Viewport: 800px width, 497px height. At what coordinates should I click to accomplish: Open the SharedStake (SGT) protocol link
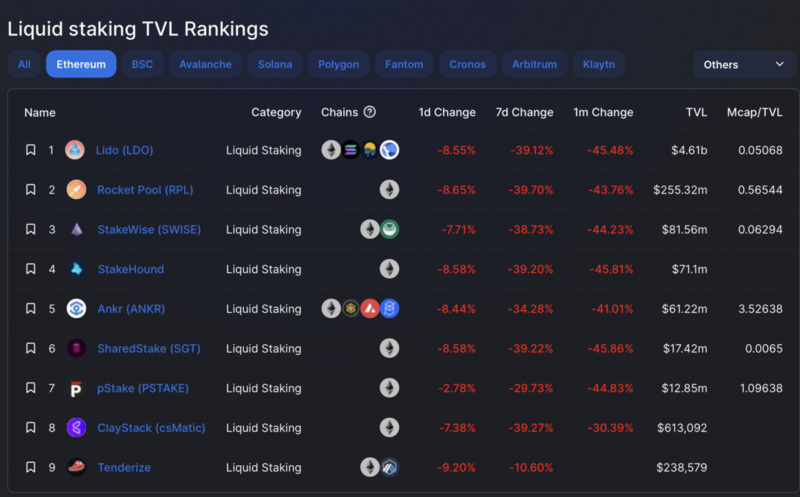click(149, 349)
